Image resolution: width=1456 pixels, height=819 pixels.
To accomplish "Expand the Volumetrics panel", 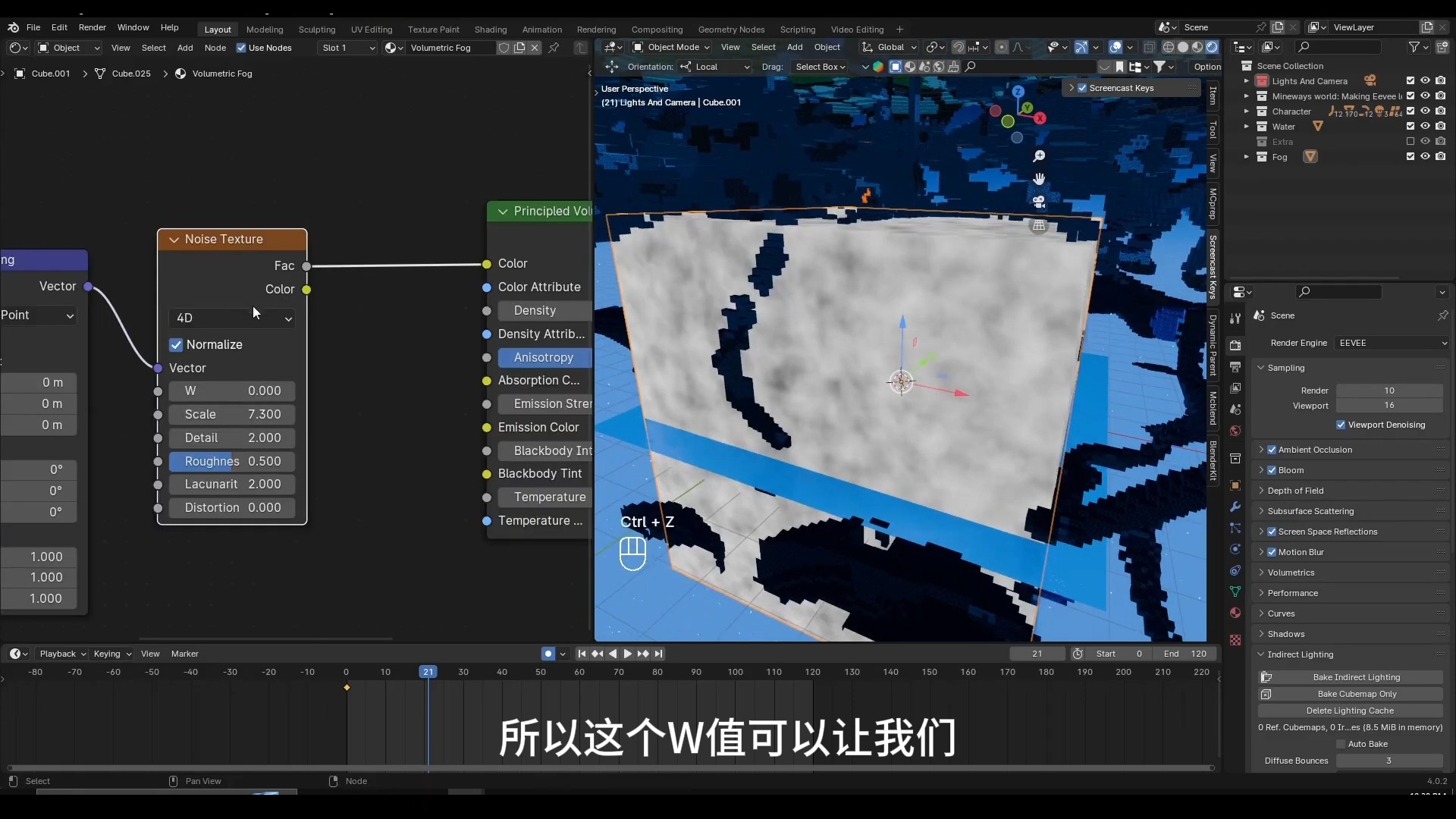I will click(x=1291, y=573).
